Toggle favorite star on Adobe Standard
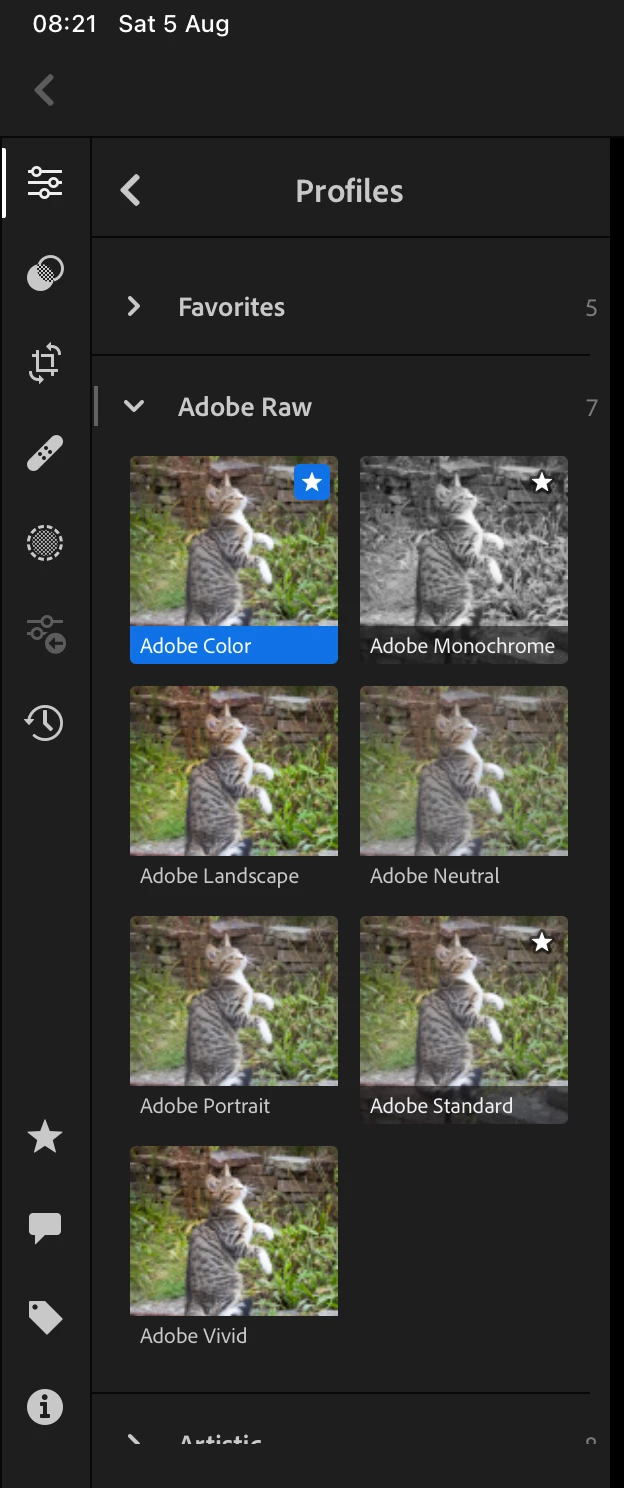The height and width of the screenshot is (1488, 624). (x=542, y=942)
